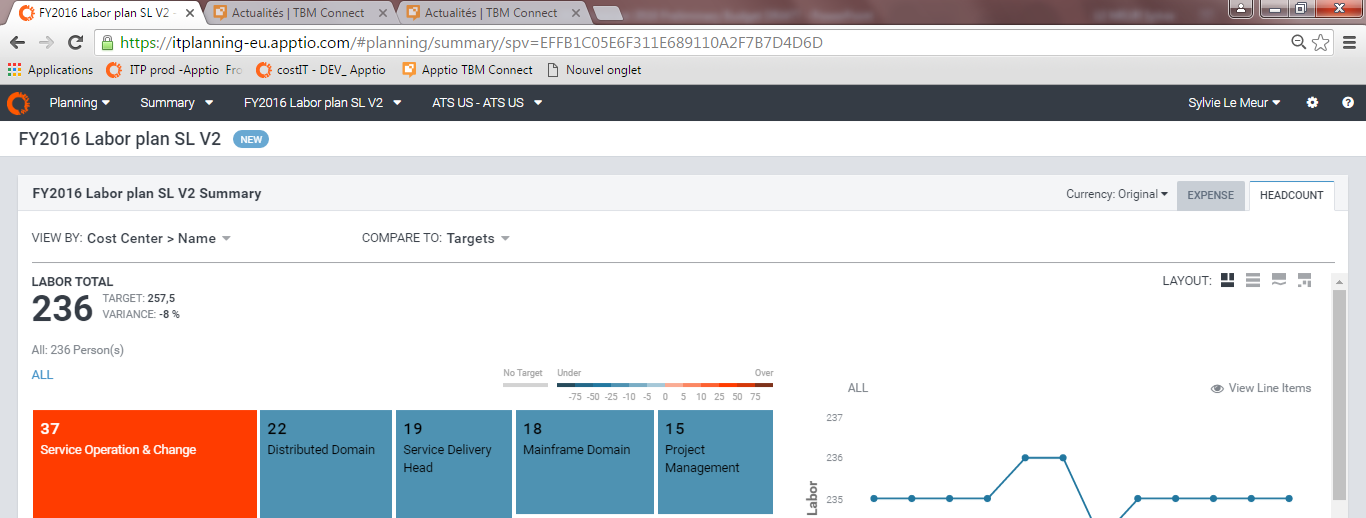Switch to HEADCOUNT view
Screen dimensions: 1366x518
[x=1292, y=195]
